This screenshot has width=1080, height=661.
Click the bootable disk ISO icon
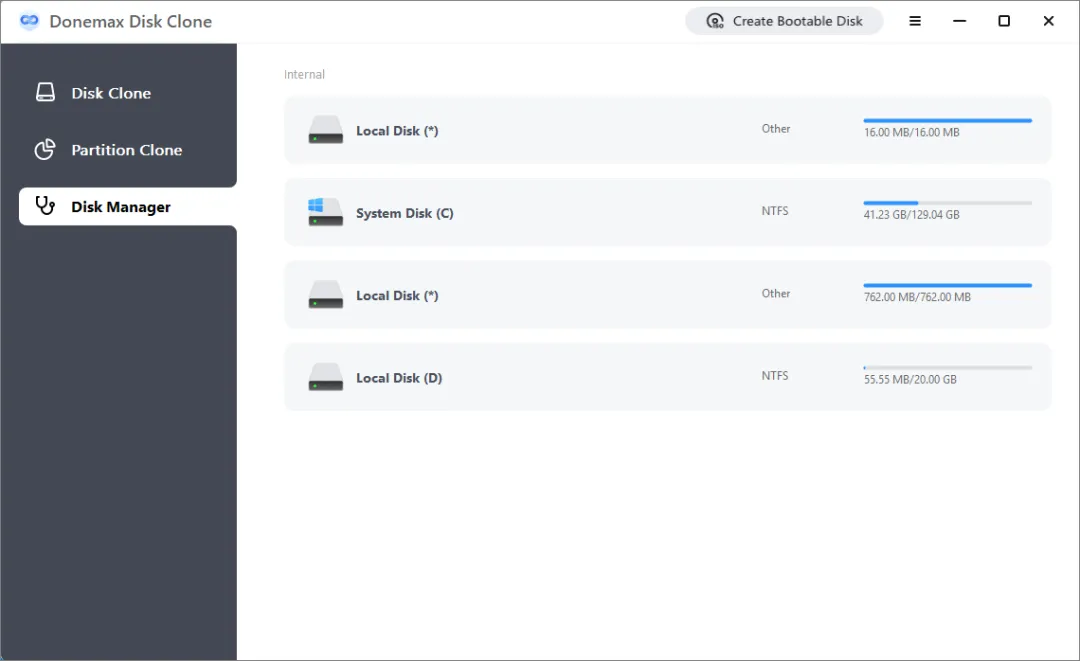coord(715,21)
